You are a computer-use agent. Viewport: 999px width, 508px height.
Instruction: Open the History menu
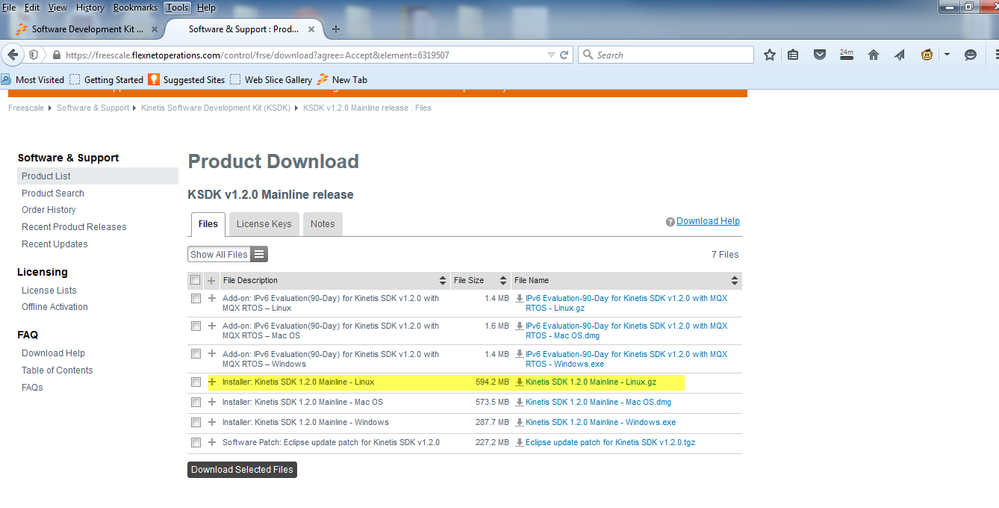click(x=90, y=8)
